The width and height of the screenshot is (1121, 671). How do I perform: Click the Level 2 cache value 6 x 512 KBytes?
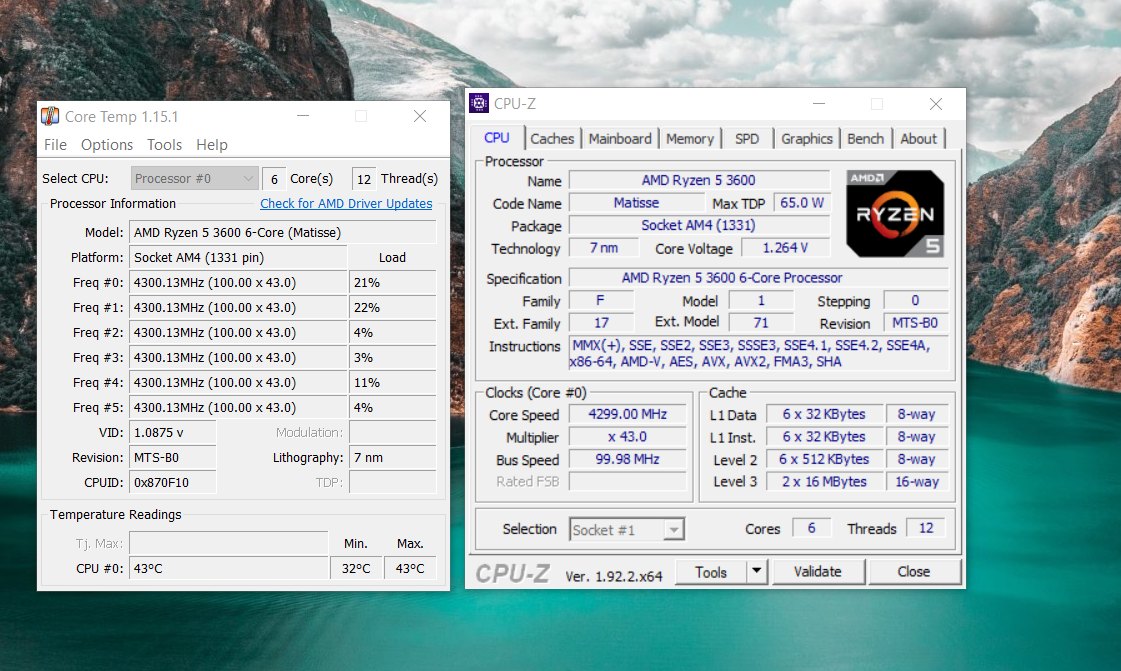tap(824, 459)
